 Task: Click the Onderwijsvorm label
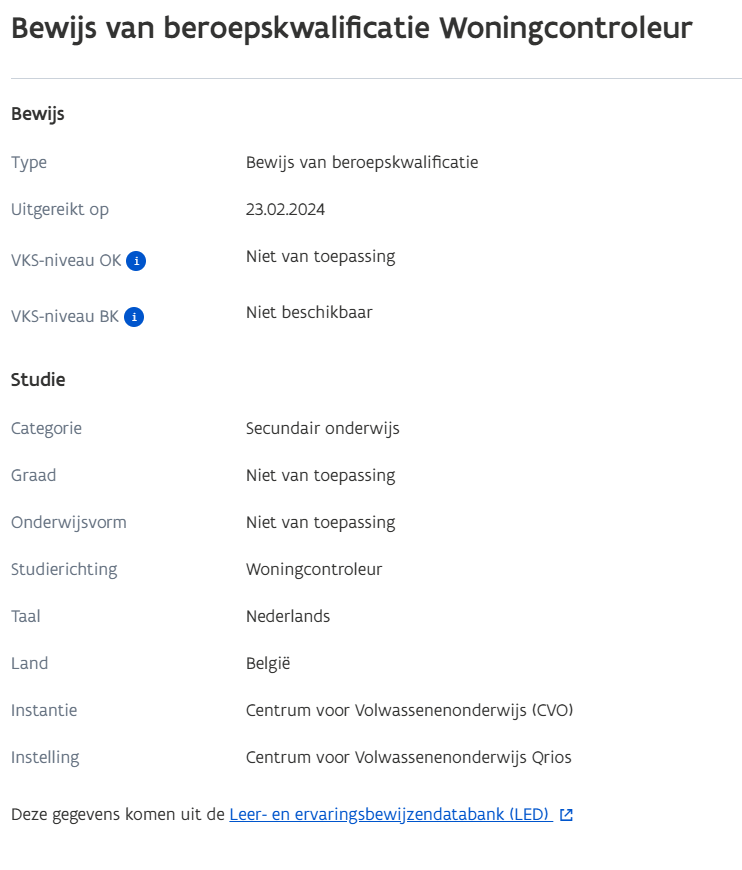click(69, 522)
